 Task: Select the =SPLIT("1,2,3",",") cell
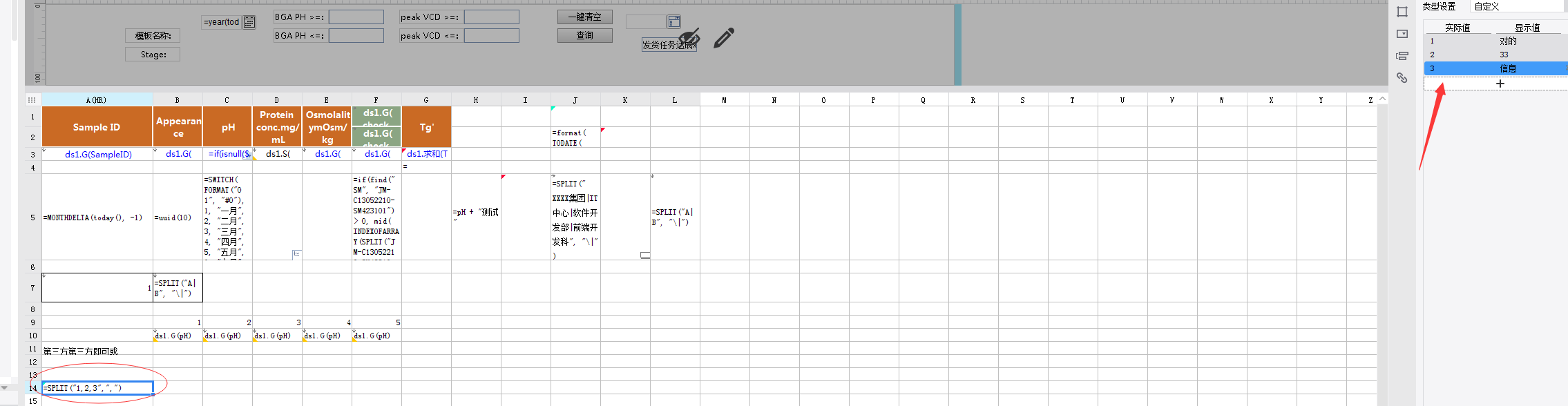point(97,388)
